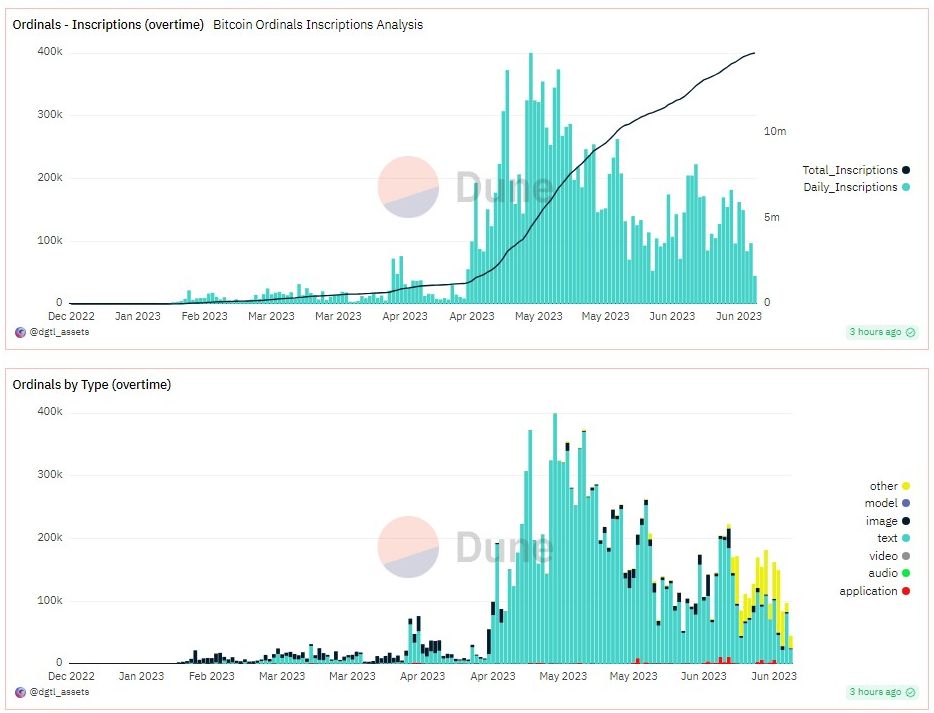Click the yellow dot icon beside the 'other' legend entry

[x=905, y=485]
